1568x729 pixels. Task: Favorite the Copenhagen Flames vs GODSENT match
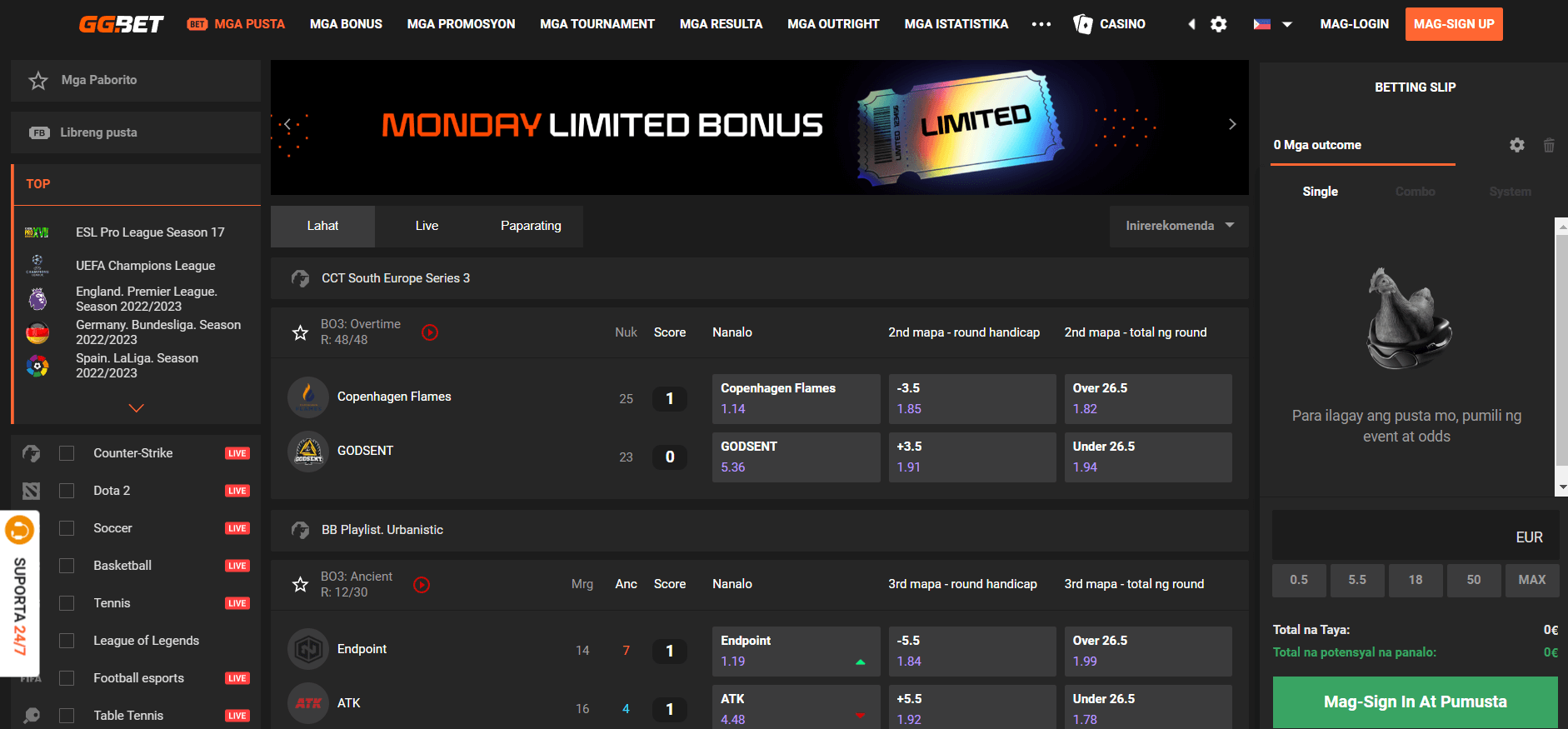click(301, 332)
